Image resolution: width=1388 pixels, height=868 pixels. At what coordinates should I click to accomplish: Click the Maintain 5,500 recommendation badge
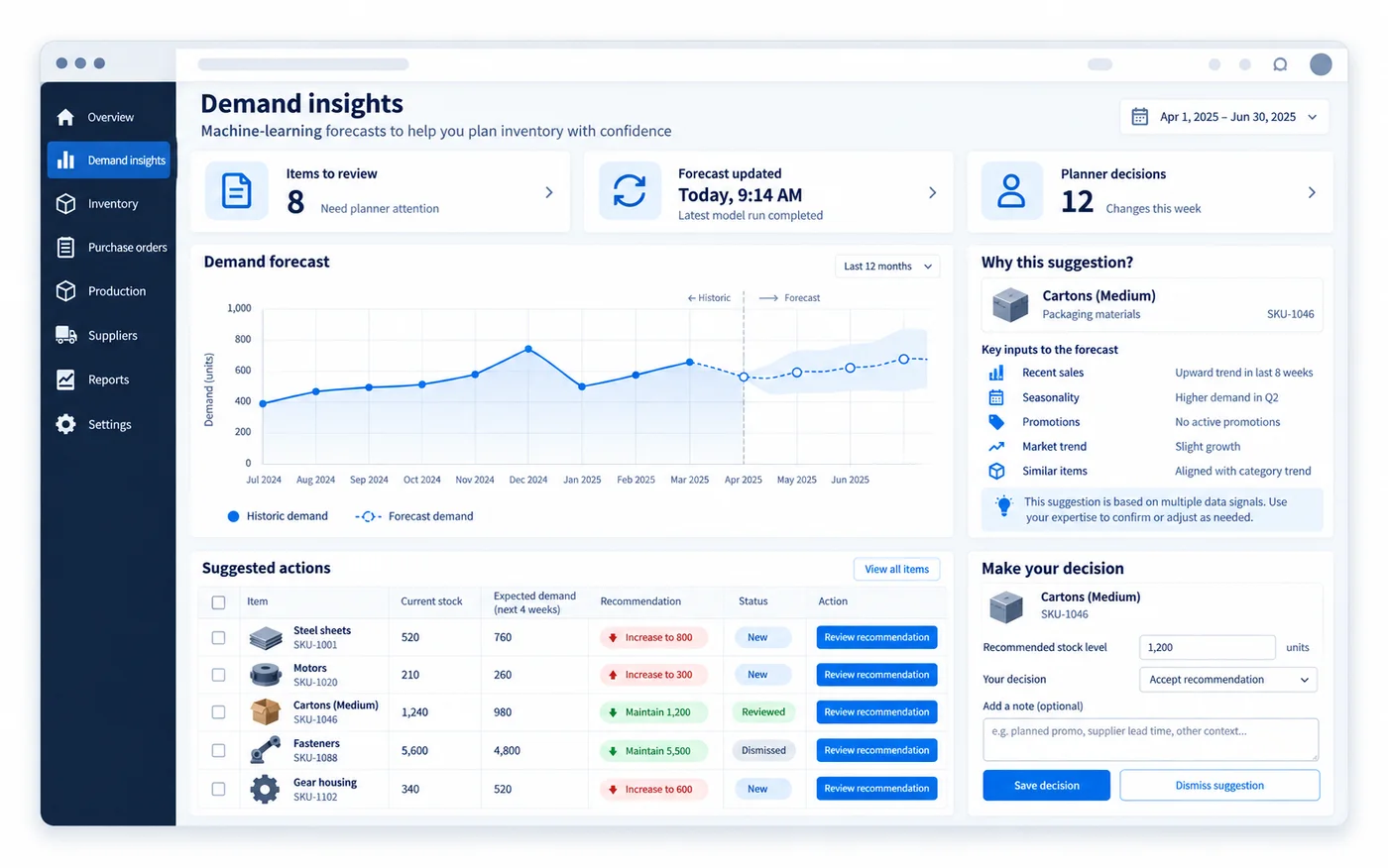[x=653, y=751]
